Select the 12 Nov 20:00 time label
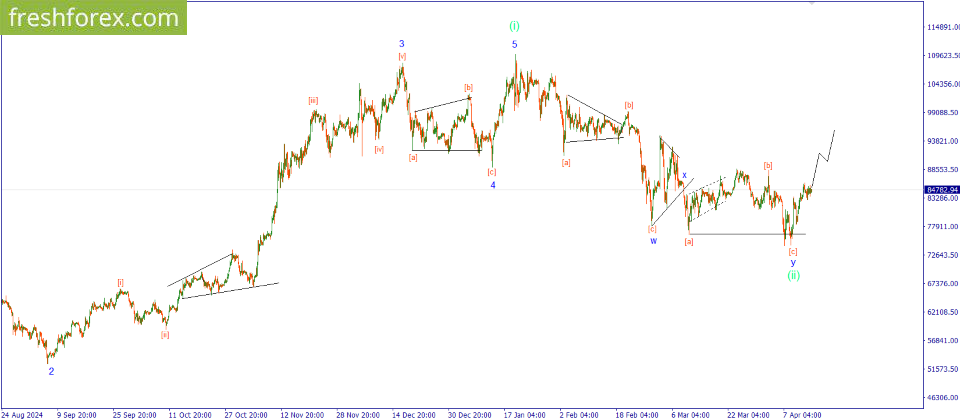960x420 pixels. [x=301, y=413]
